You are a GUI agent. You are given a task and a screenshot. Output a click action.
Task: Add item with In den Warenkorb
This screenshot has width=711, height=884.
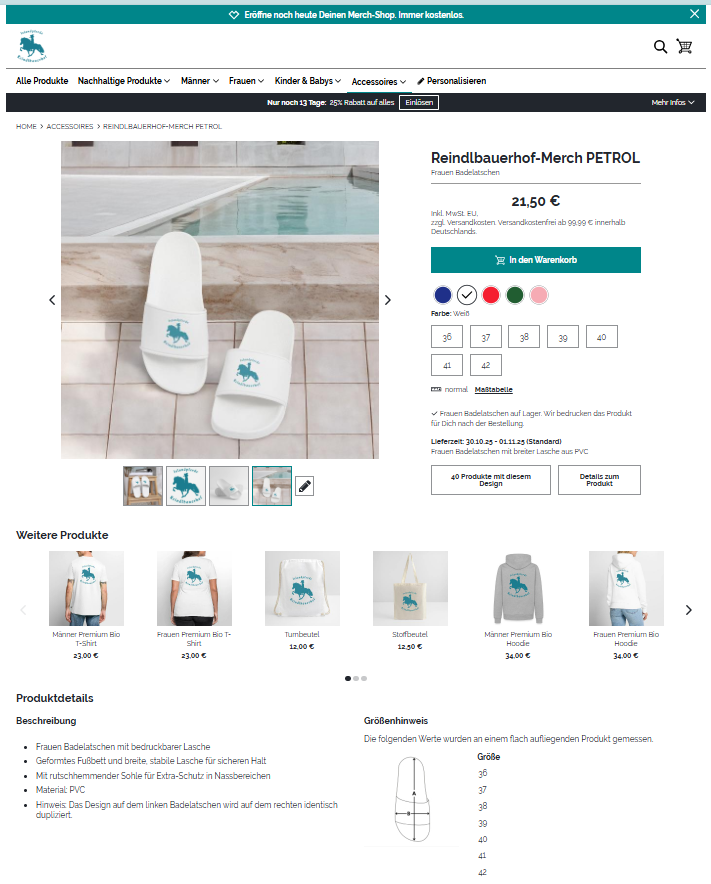pyautogui.click(x=536, y=260)
